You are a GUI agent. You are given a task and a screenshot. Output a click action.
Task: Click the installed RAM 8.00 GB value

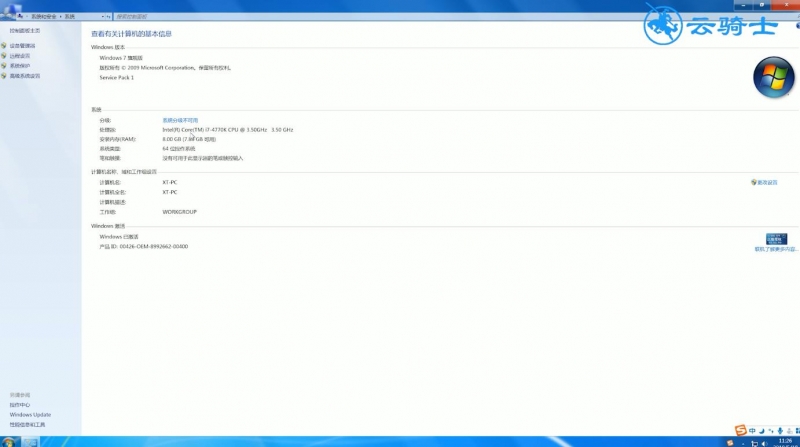189,139
